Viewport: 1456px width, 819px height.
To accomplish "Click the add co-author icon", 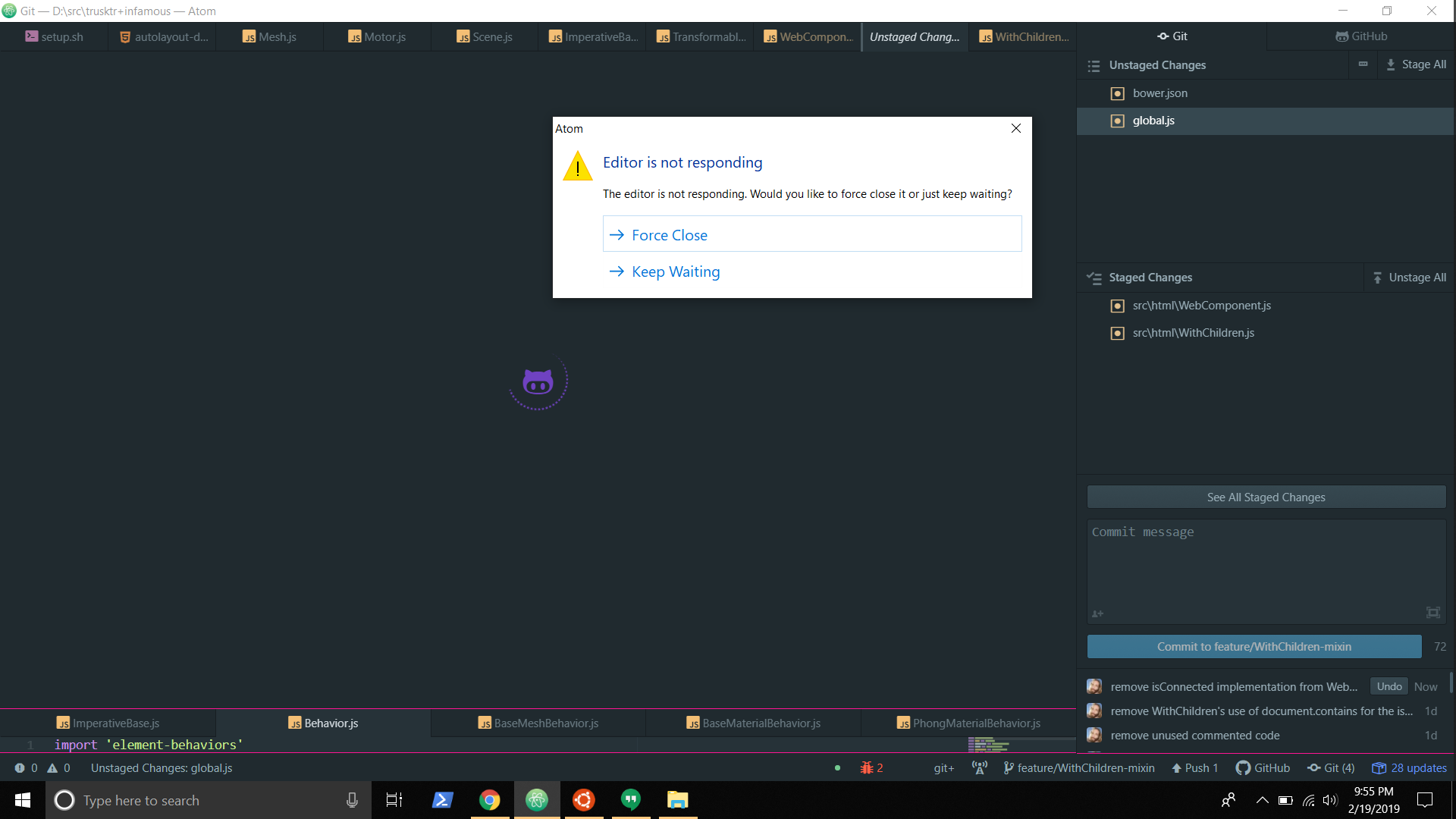I will pyautogui.click(x=1097, y=613).
